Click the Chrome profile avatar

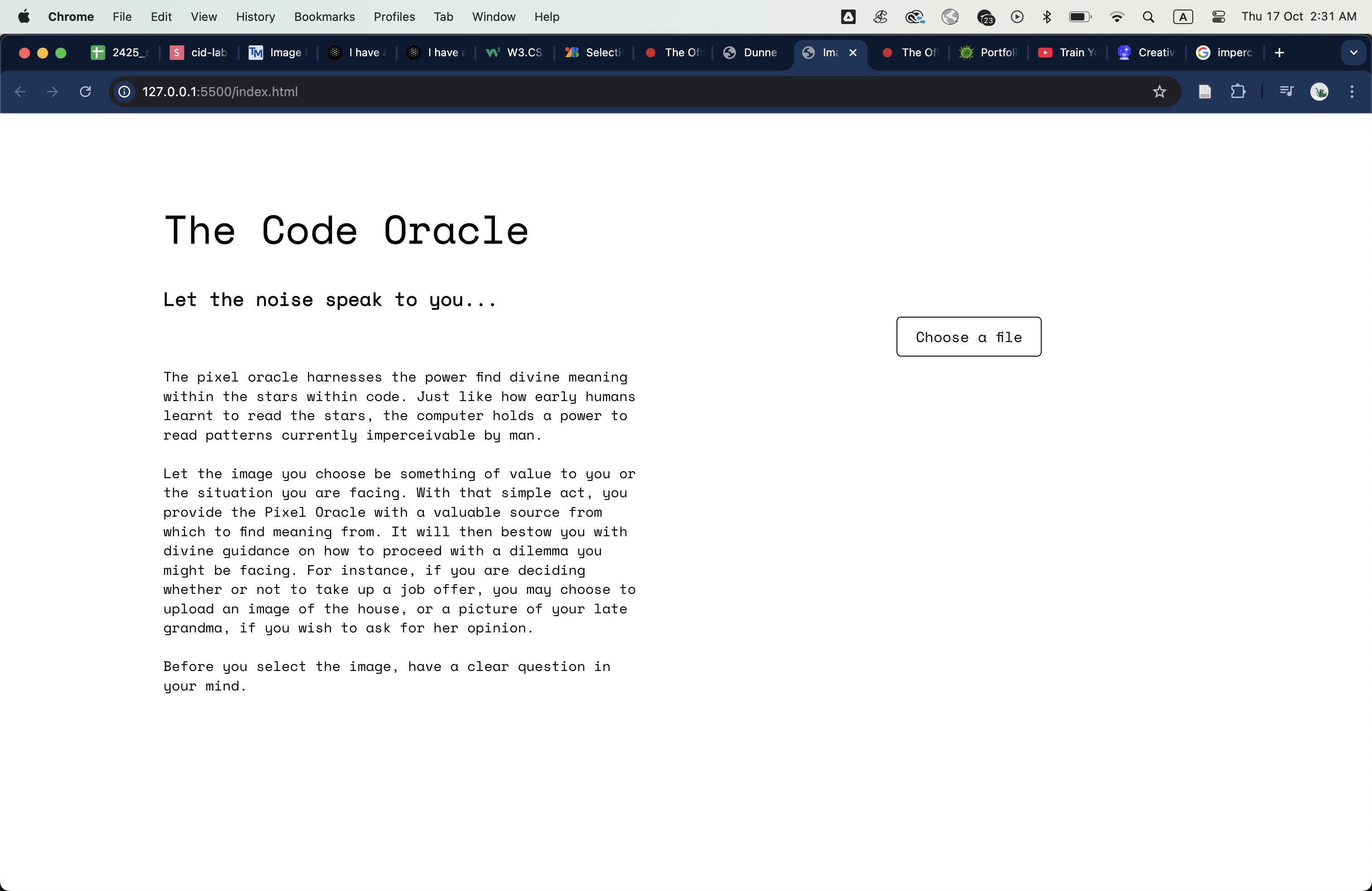pyautogui.click(x=1319, y=92)
